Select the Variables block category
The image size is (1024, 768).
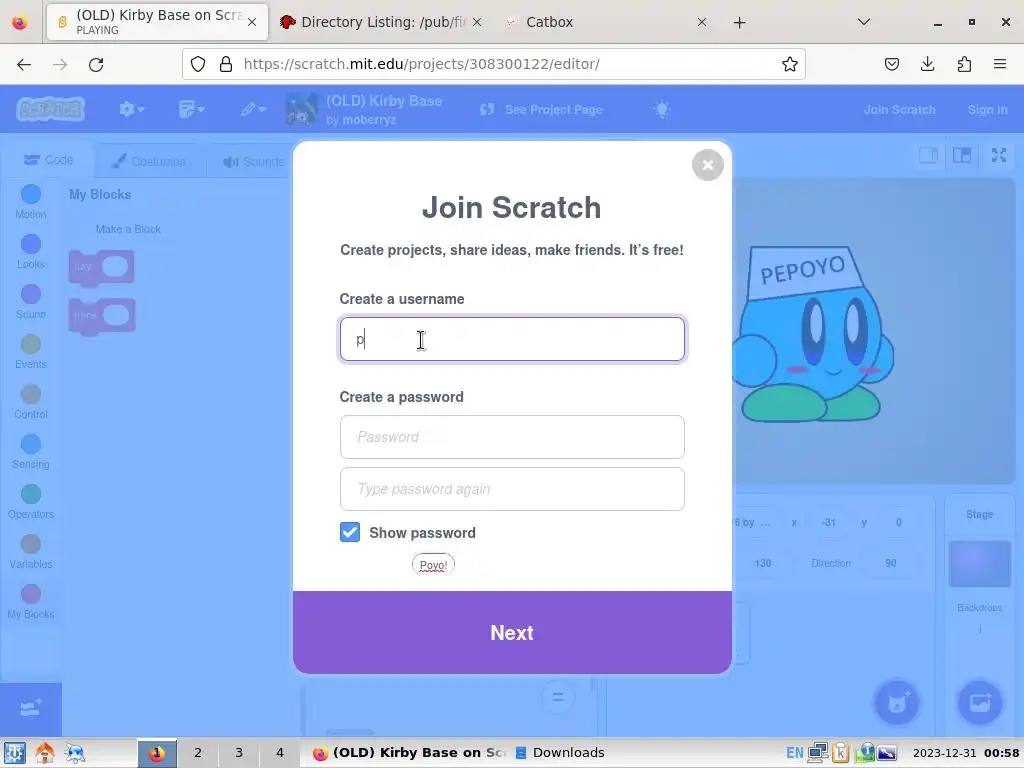tap(31, 551)
